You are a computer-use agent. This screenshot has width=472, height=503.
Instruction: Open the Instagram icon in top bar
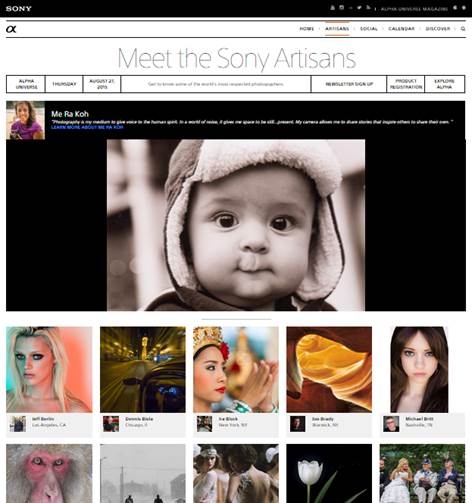[x=341, y=8]
